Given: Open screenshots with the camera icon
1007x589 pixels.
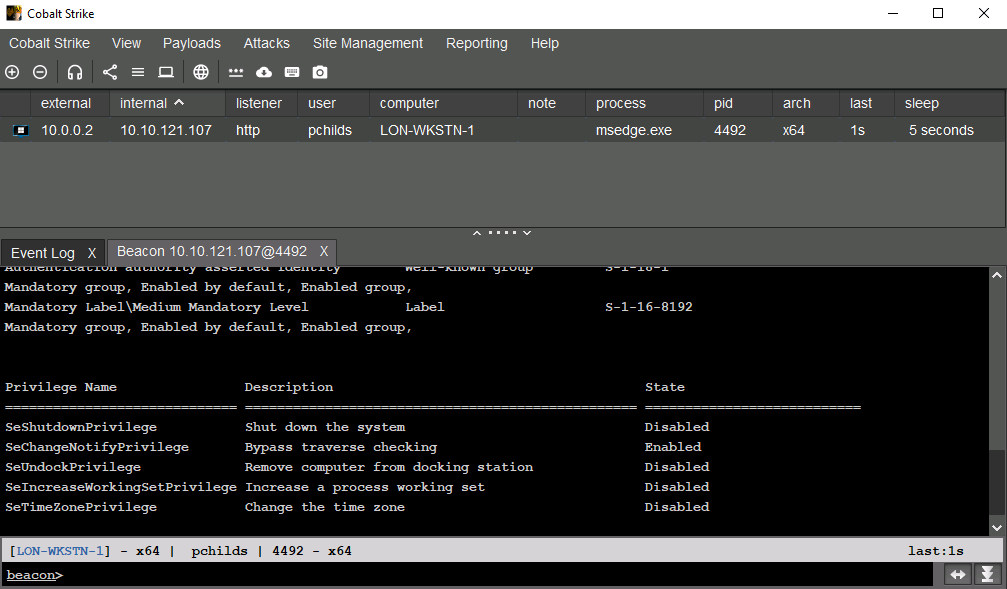Looking at the screenshot, I should [x=320, y=72].
